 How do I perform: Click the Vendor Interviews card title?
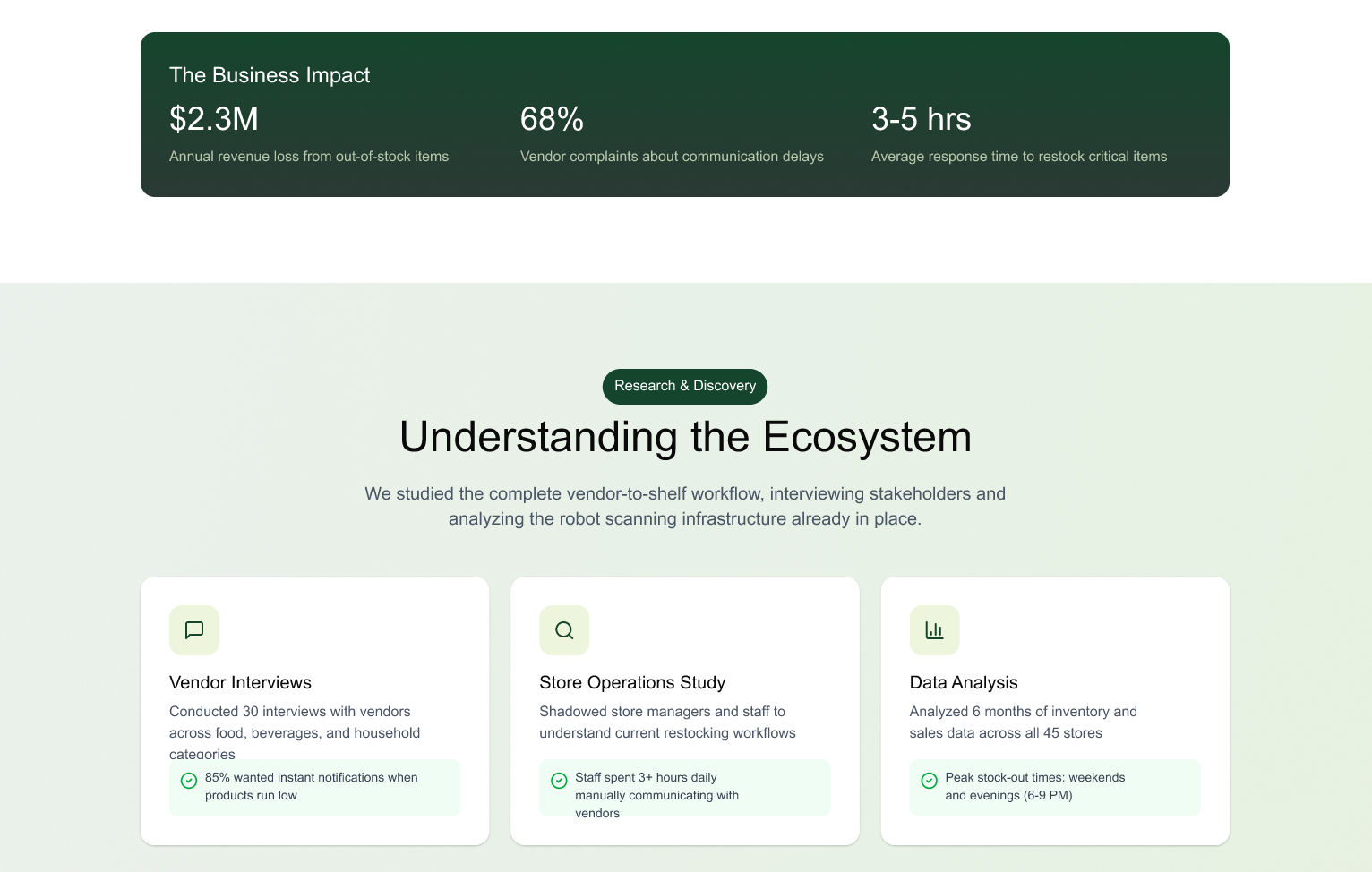tap(240, 682)
